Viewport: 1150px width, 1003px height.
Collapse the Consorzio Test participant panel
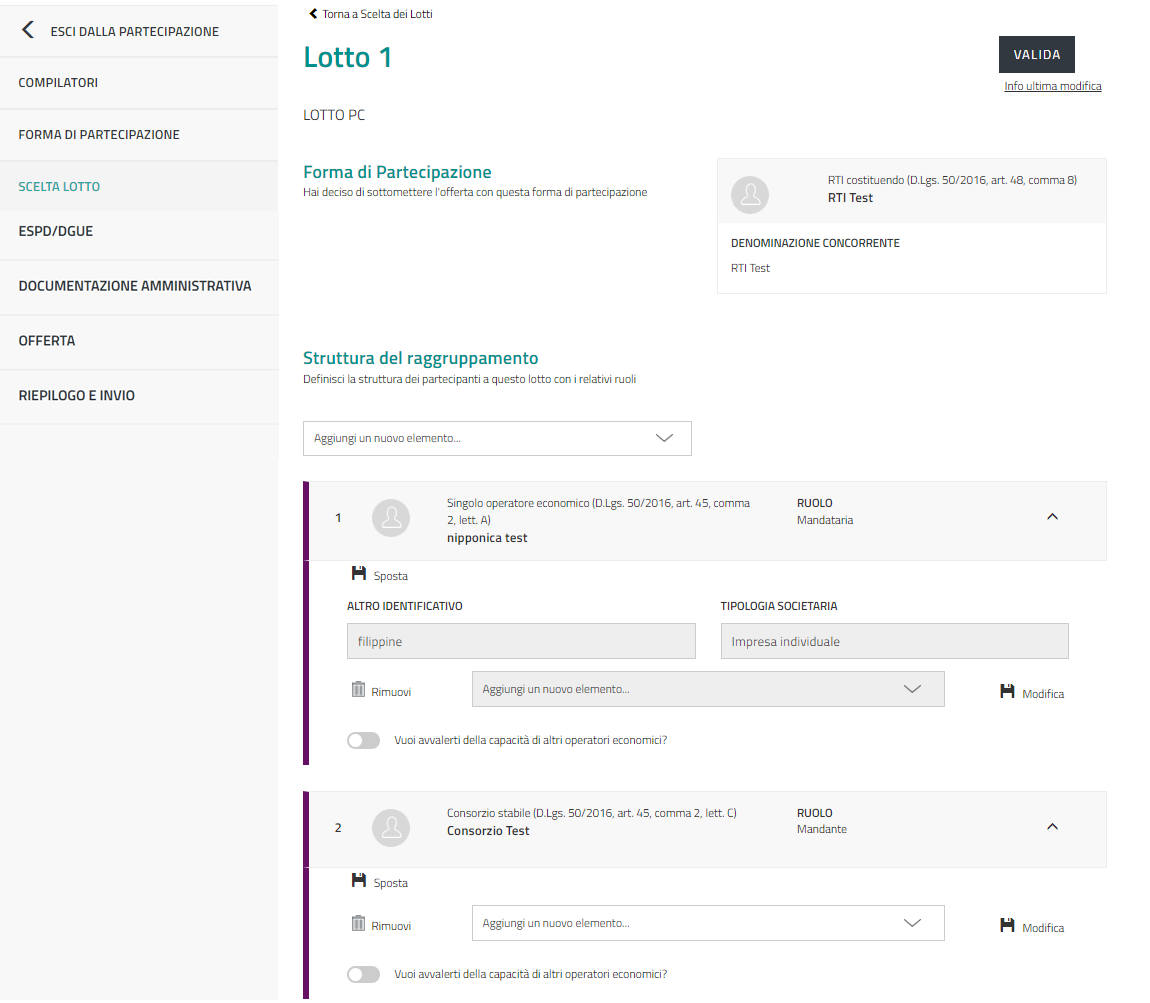pos(1051,827)
